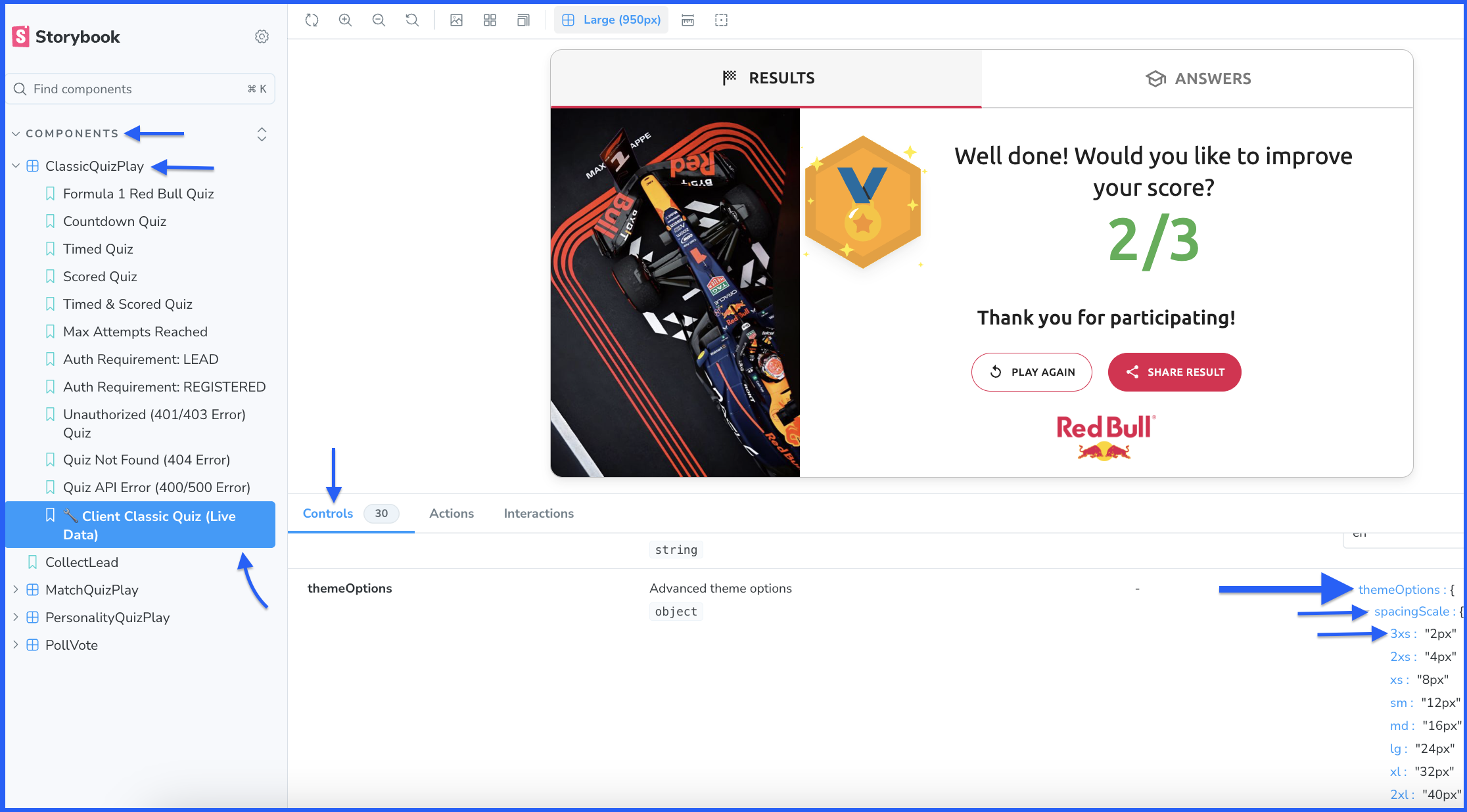Open Storybook settings gear menu
Viewport: 1467px width, 812px height.
262,37
